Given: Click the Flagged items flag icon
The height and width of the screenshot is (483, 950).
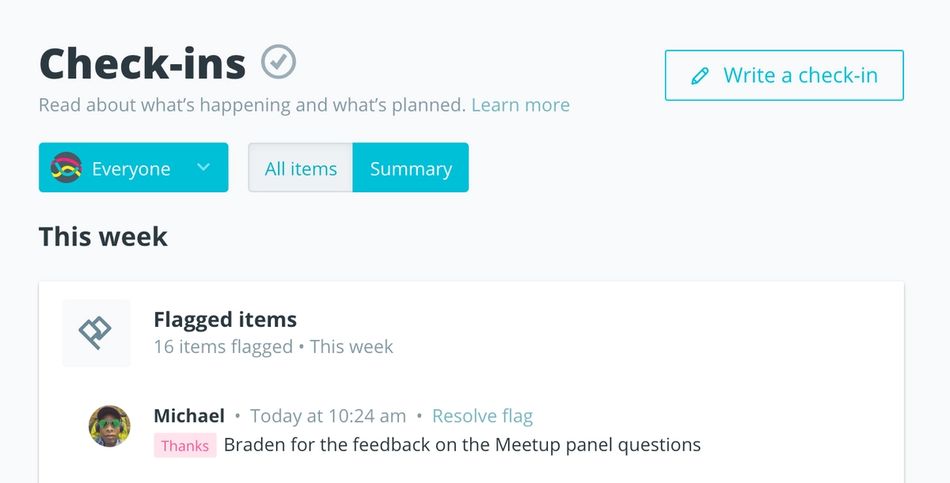Looking at the screenshot, I should 96,333.
